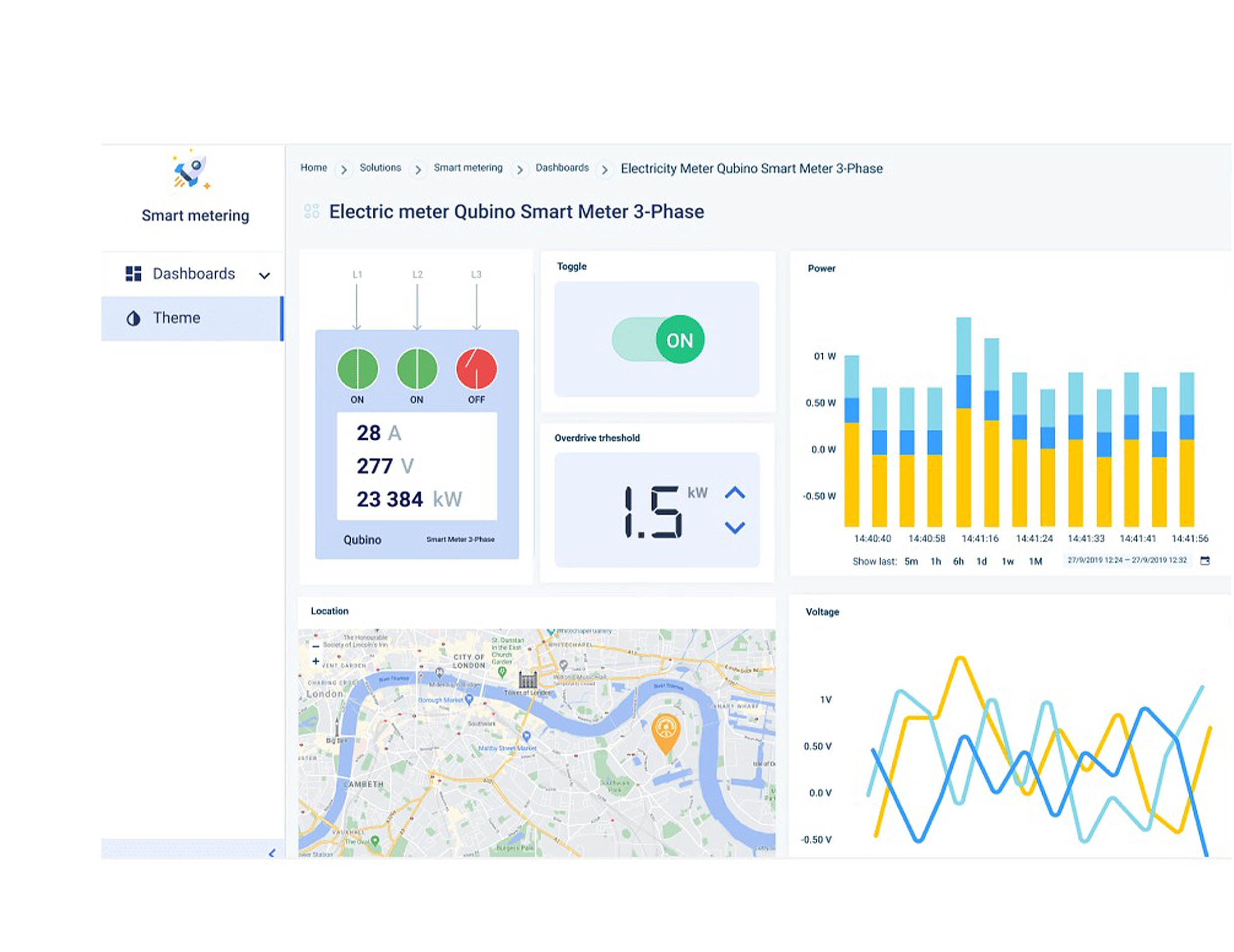Select the Theme droplet icon

tap(133, 318)
